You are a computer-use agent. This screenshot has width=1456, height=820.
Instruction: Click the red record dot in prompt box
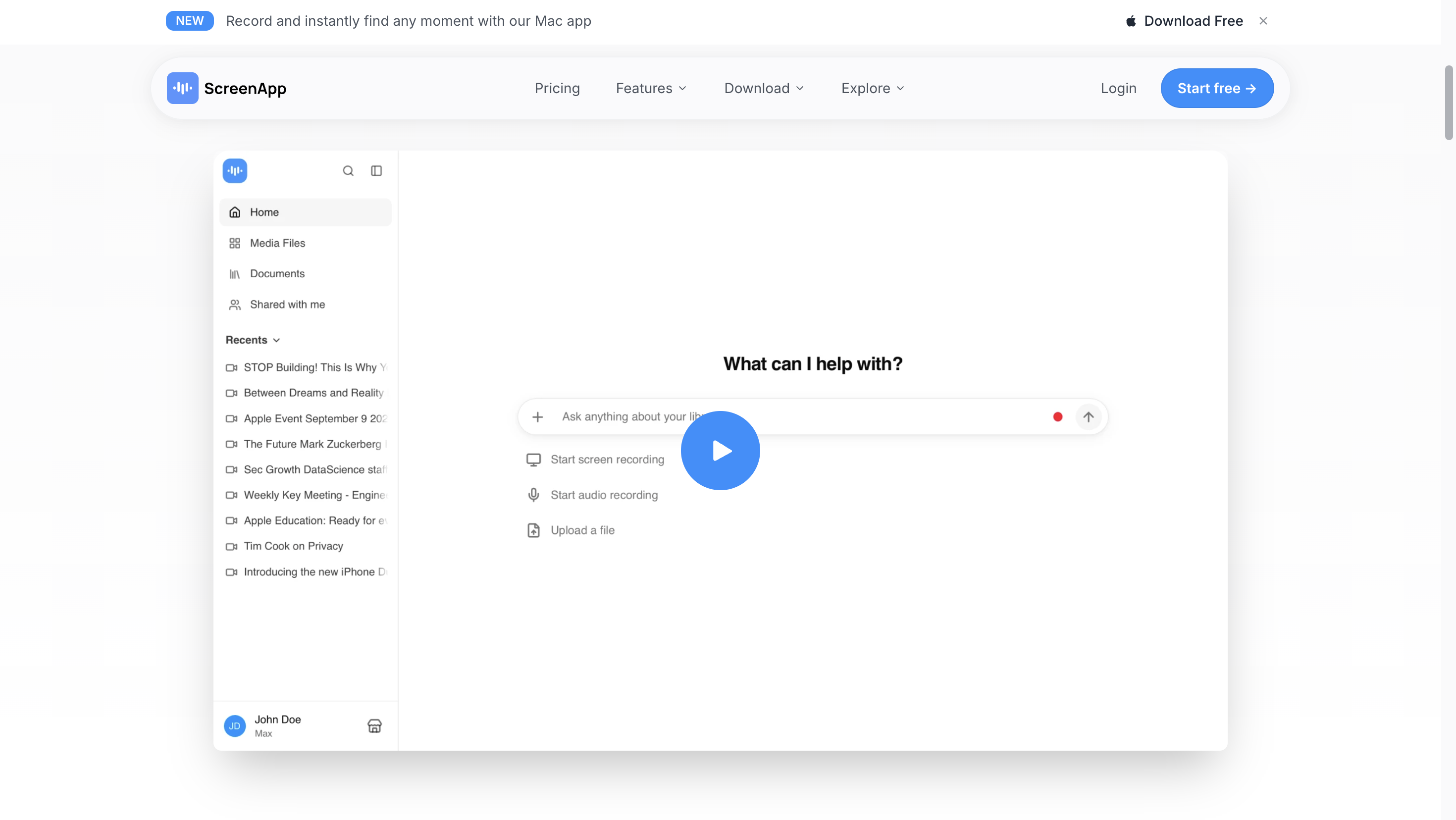click(x=1057, y=416)
